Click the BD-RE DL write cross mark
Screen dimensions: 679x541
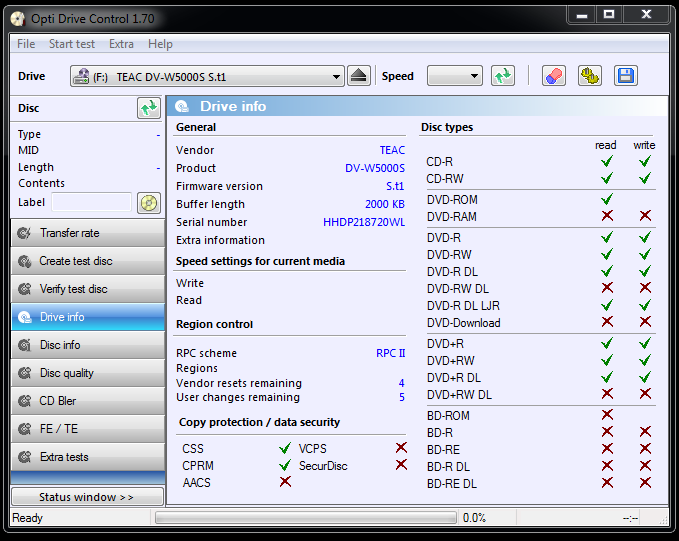pyautogui.click(x=645, y=483)
